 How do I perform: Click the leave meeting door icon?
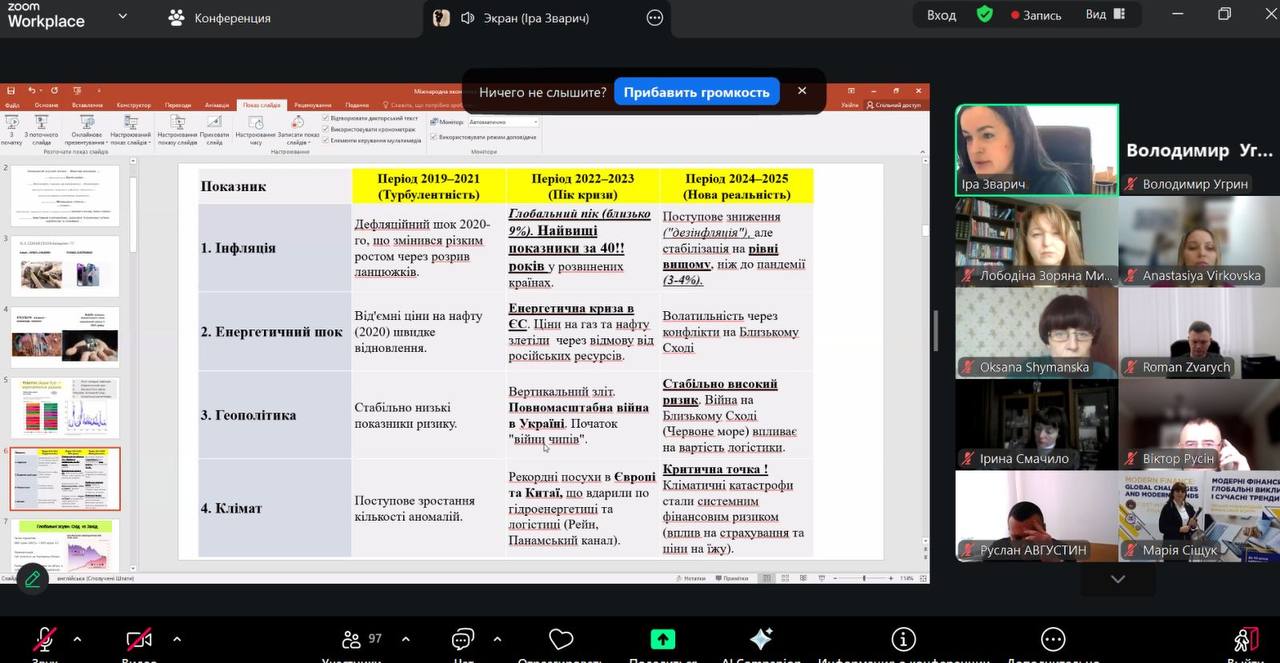coord(1245,640)
